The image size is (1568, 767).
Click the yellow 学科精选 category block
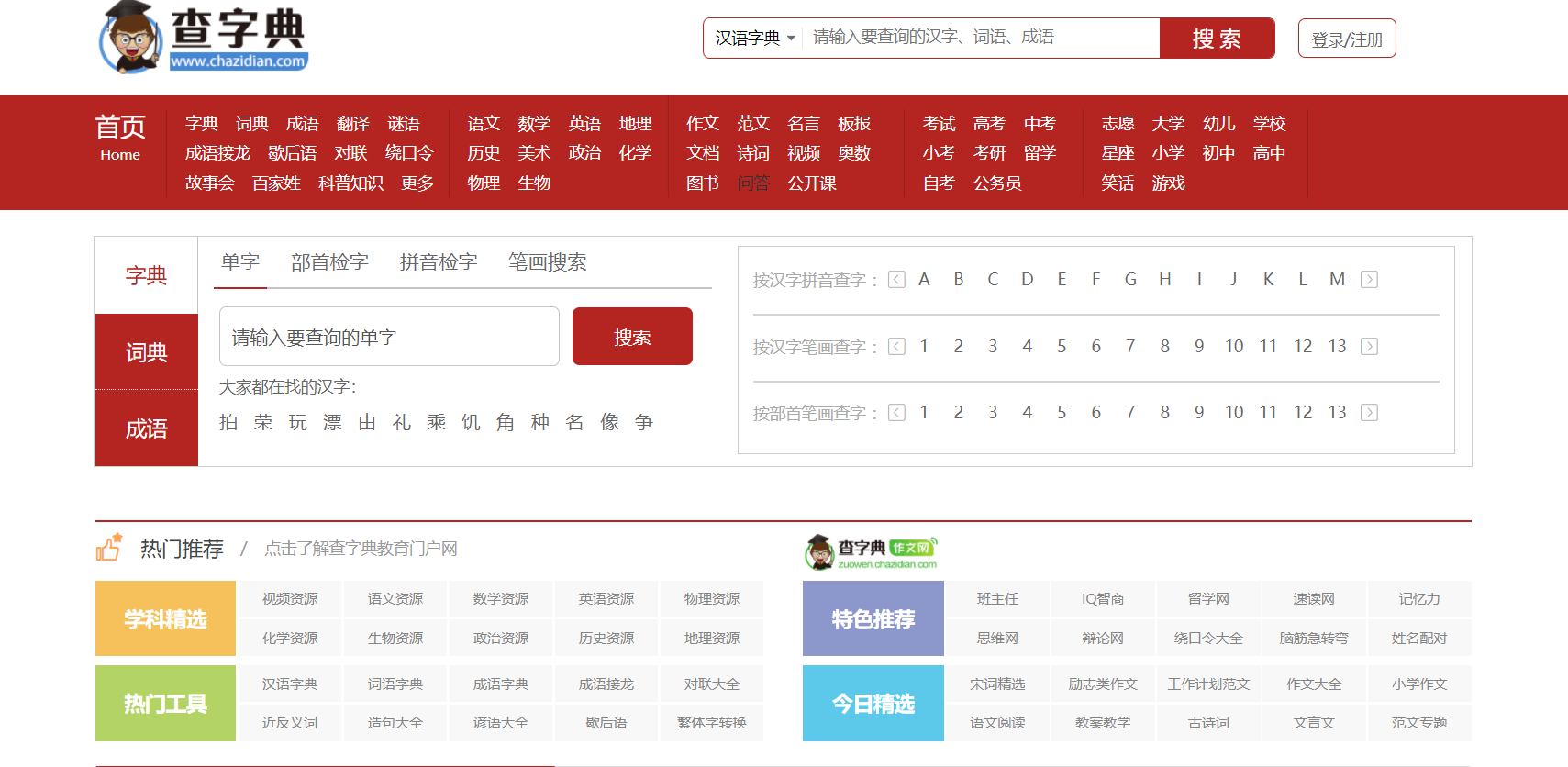coord(166,619)
